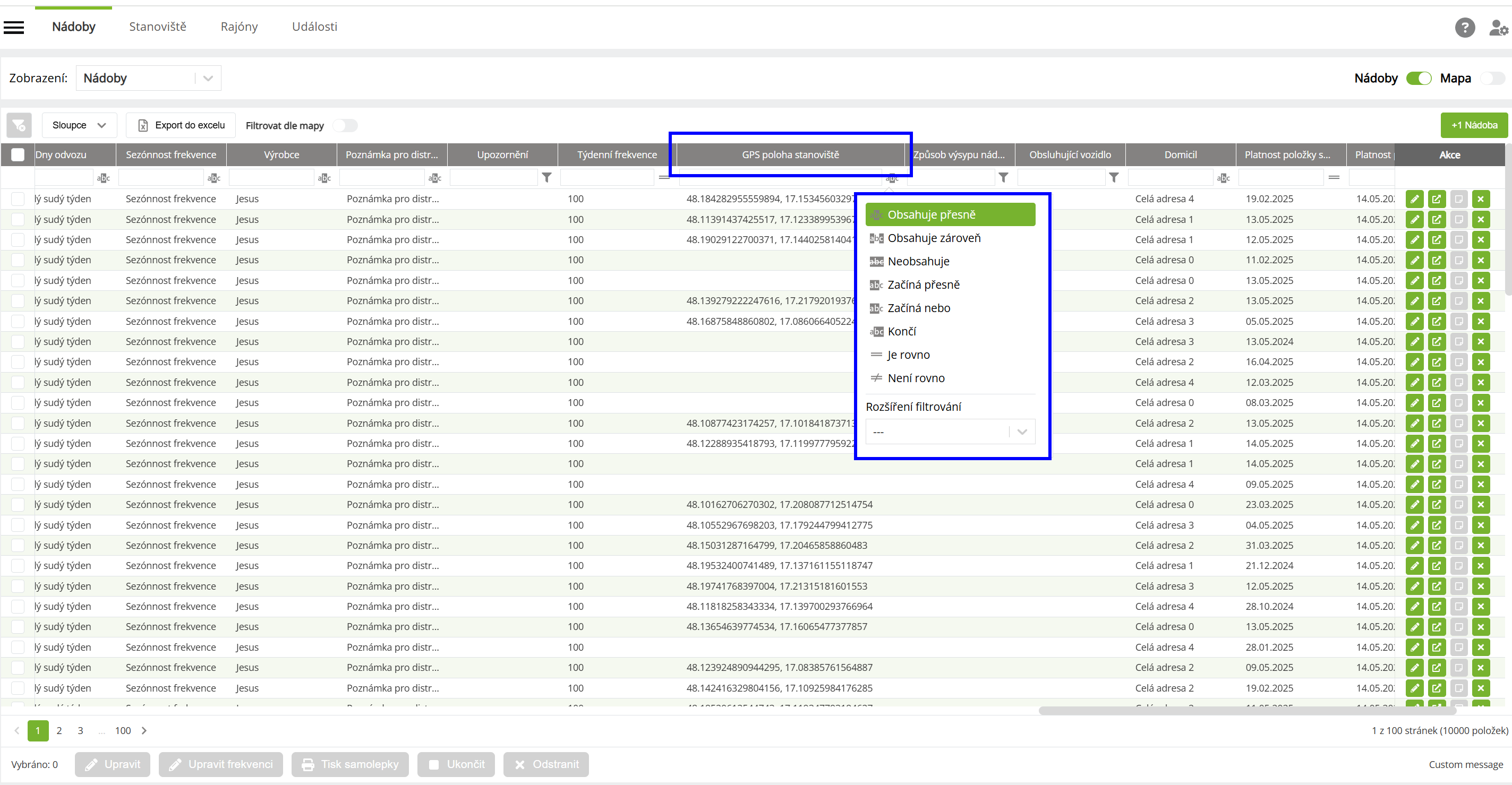This screenshot has height=785, width=1512.
Task: Check the select-all header checkbox
Action: click(18, 154)
